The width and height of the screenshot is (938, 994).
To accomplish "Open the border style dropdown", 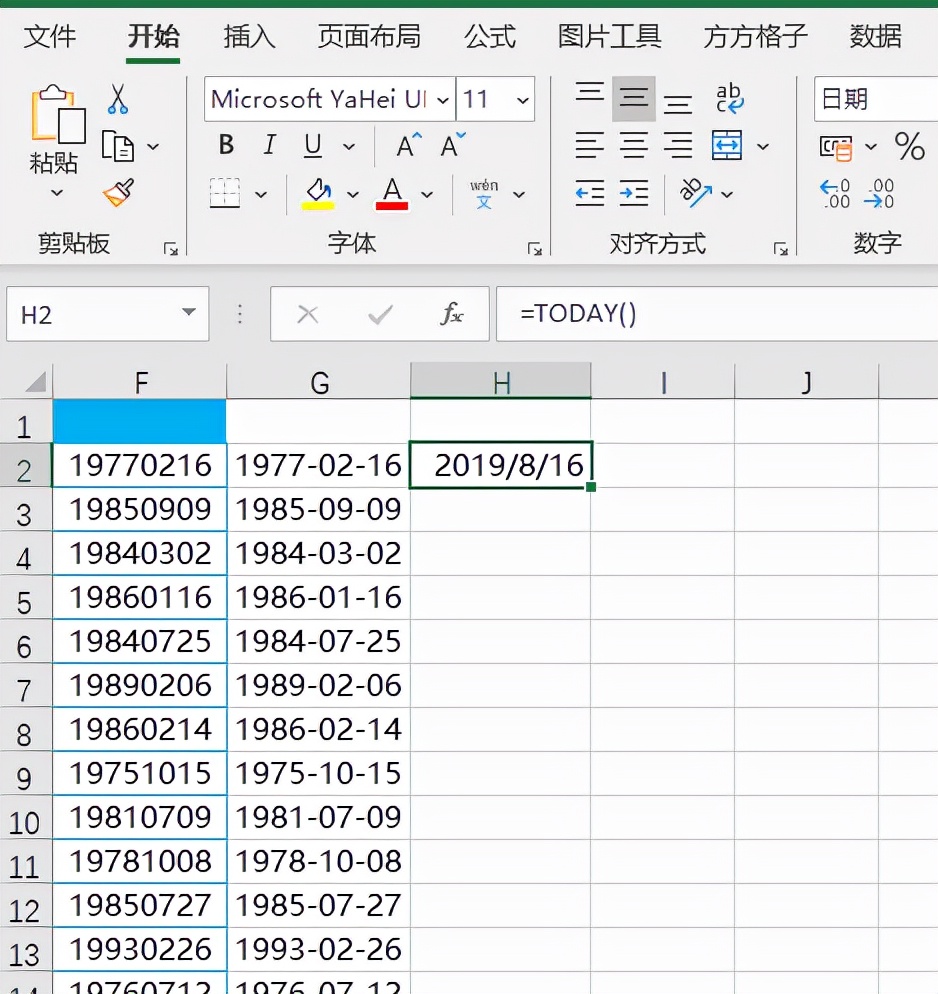I will click(x=262, y=193).
